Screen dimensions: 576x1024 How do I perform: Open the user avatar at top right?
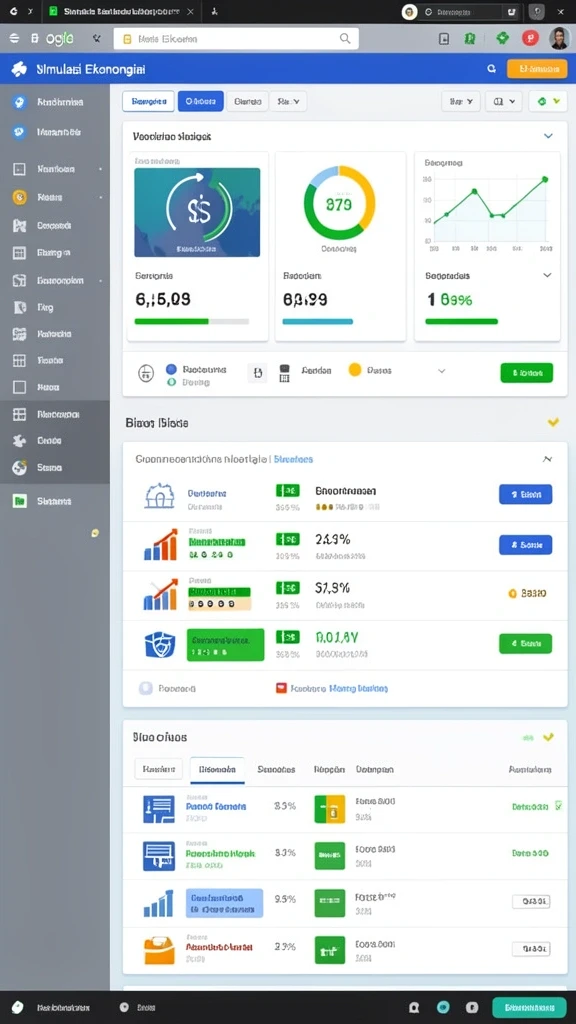[x=558, y=39]
